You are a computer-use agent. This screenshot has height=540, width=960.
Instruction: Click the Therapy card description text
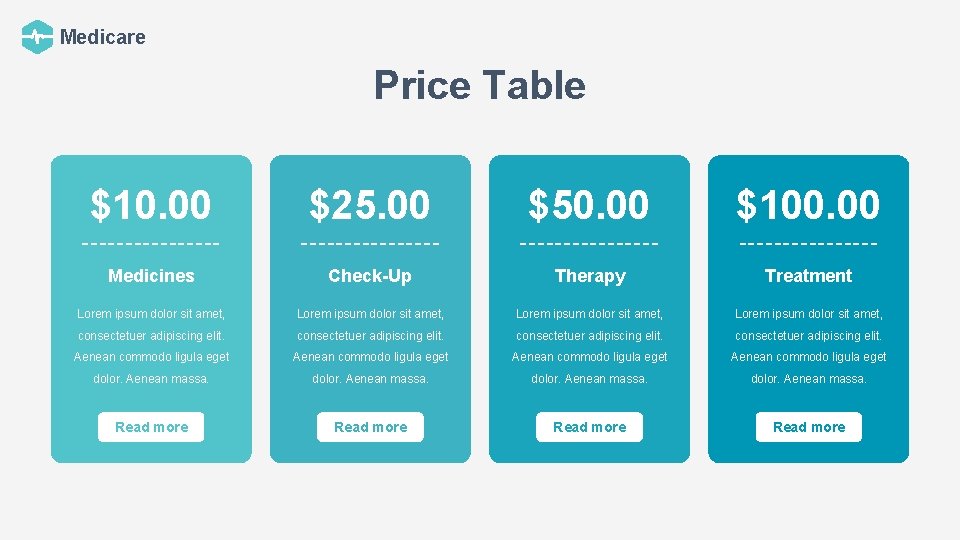pos(589,346)
